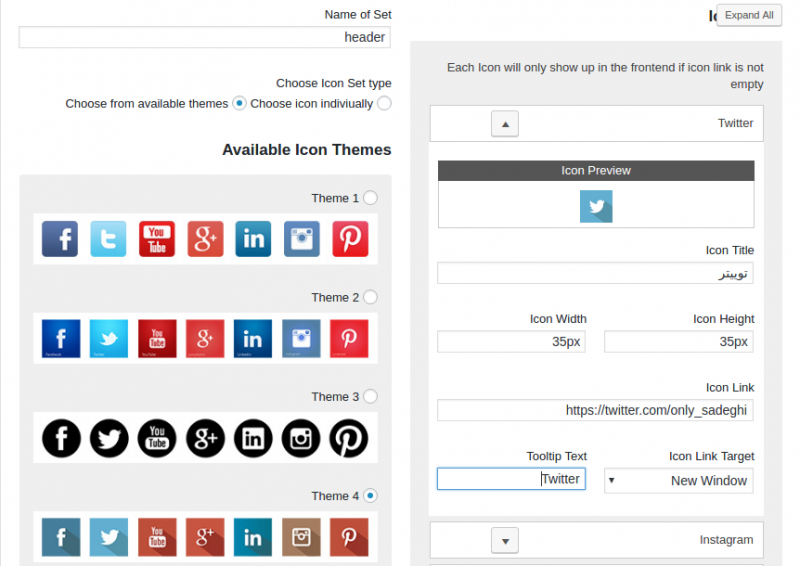Click the Theme 2 Google Plus icon
The width and height of the screenshot is (800, 566).
click(x=205, y=338)
